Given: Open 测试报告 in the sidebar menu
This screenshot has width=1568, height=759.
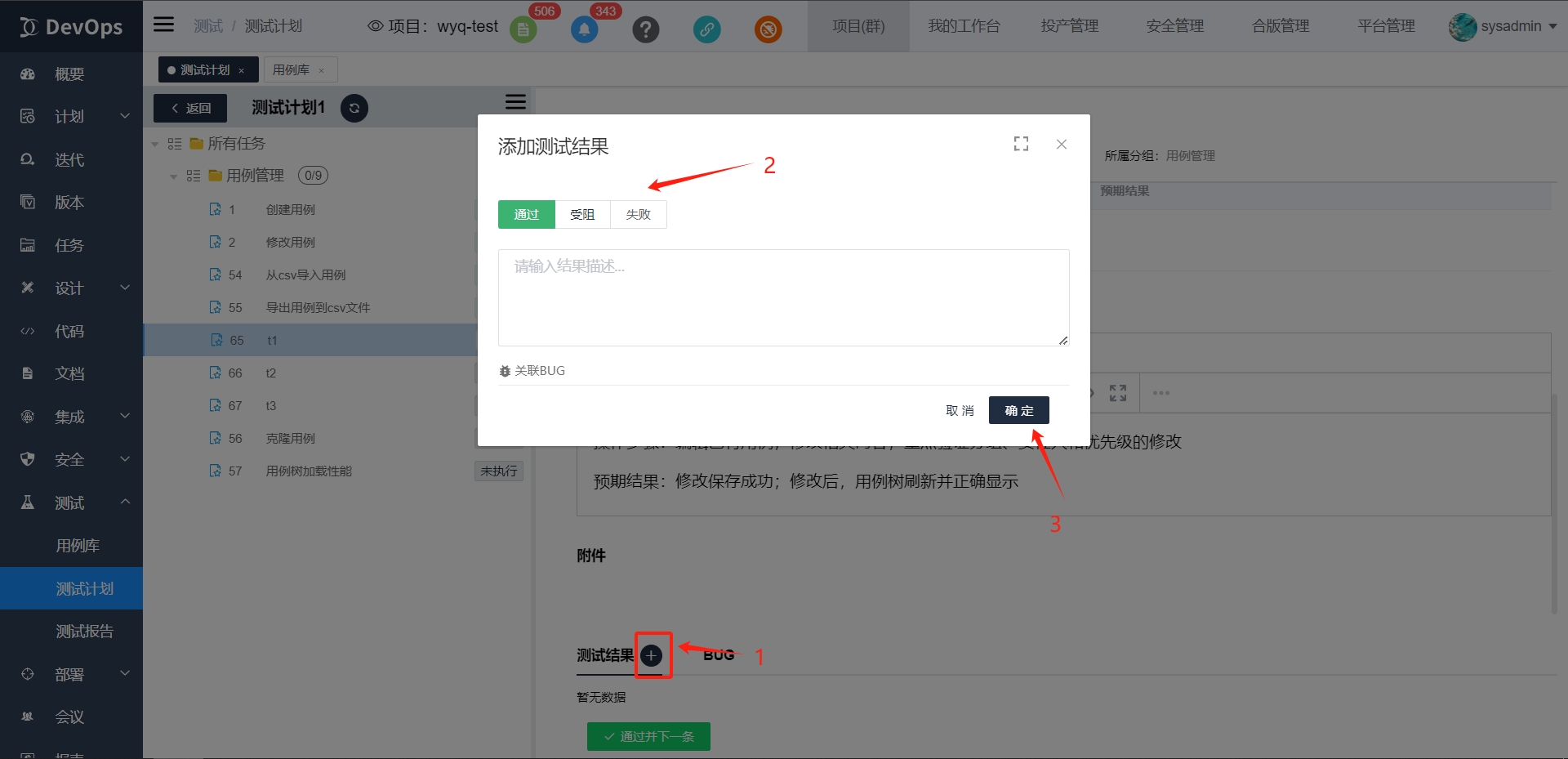Looking at the screenshot, I should 84,631.
